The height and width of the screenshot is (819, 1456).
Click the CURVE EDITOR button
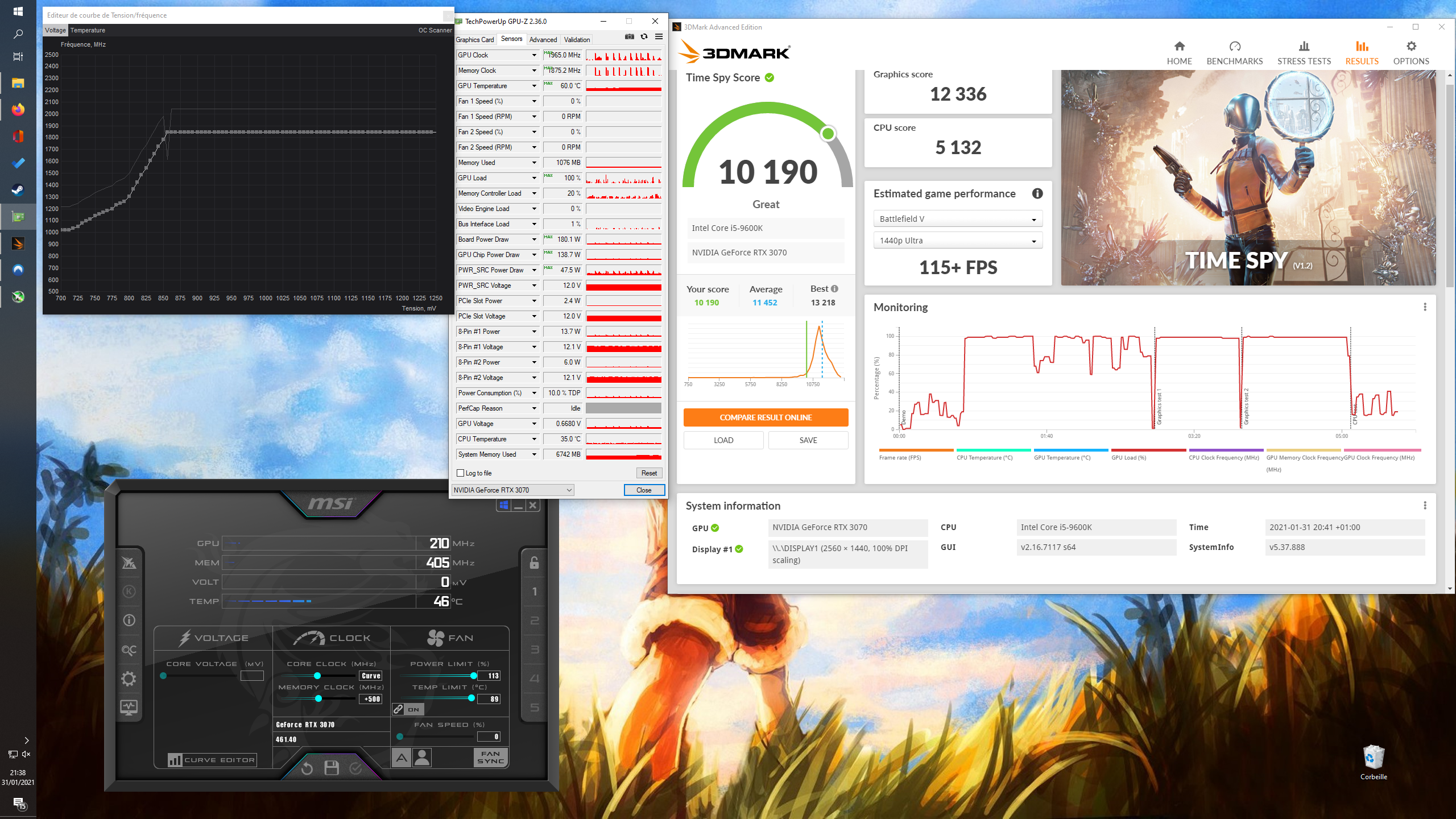212,760
